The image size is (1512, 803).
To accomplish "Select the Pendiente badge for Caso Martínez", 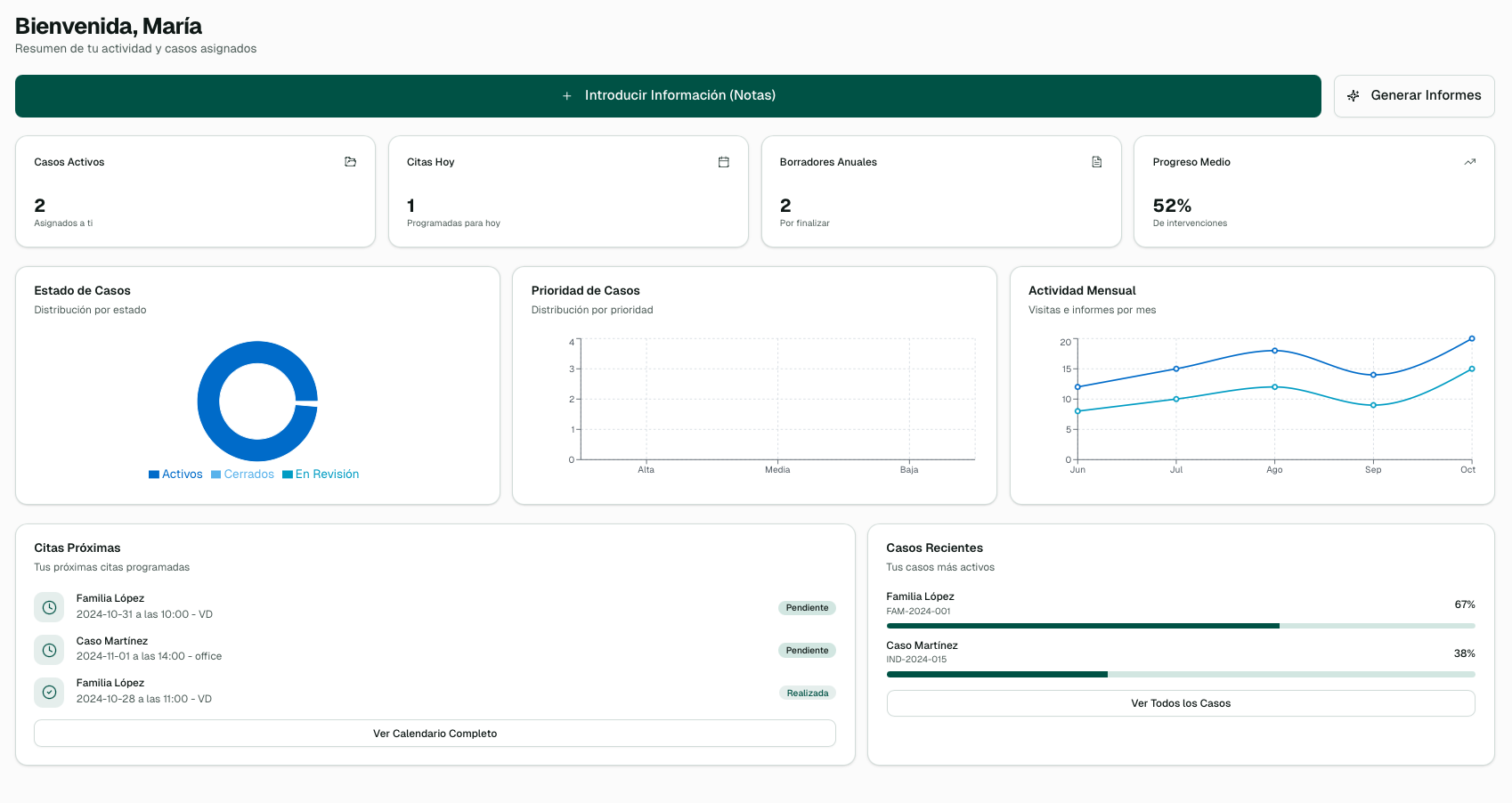I will [x=807, y=650].
